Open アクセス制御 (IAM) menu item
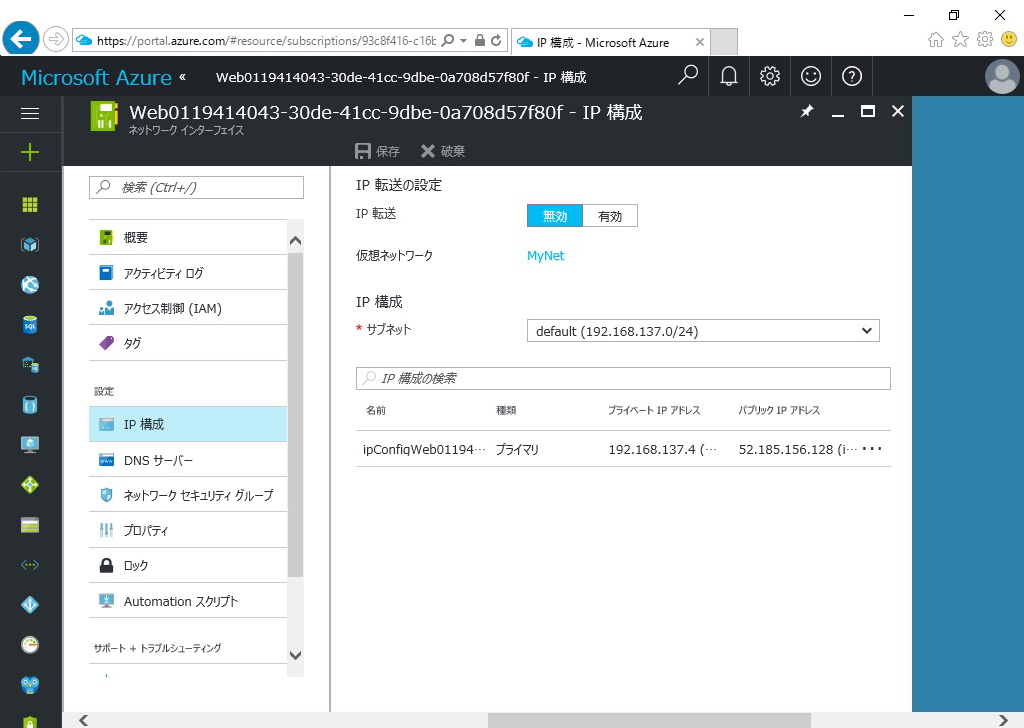This screenshot has height=728, width=1024. click(x=188, y=308)
